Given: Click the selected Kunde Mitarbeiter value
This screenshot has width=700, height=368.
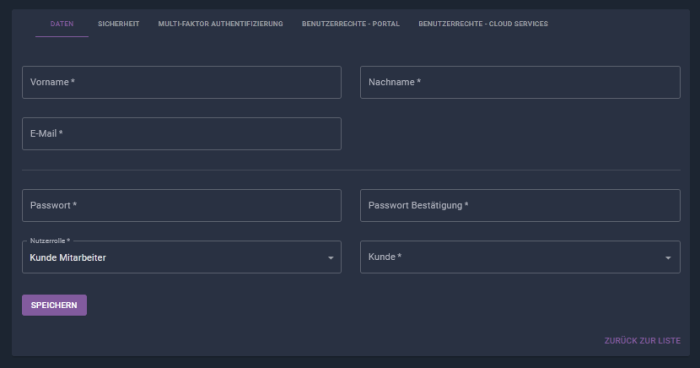Looking at the screenshot, I should tap(68, 258).
